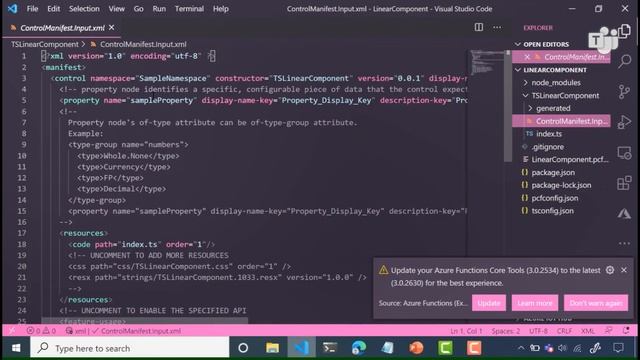The image size is (640, 360).
Task: Open the Edit menu
Action: 53,9
